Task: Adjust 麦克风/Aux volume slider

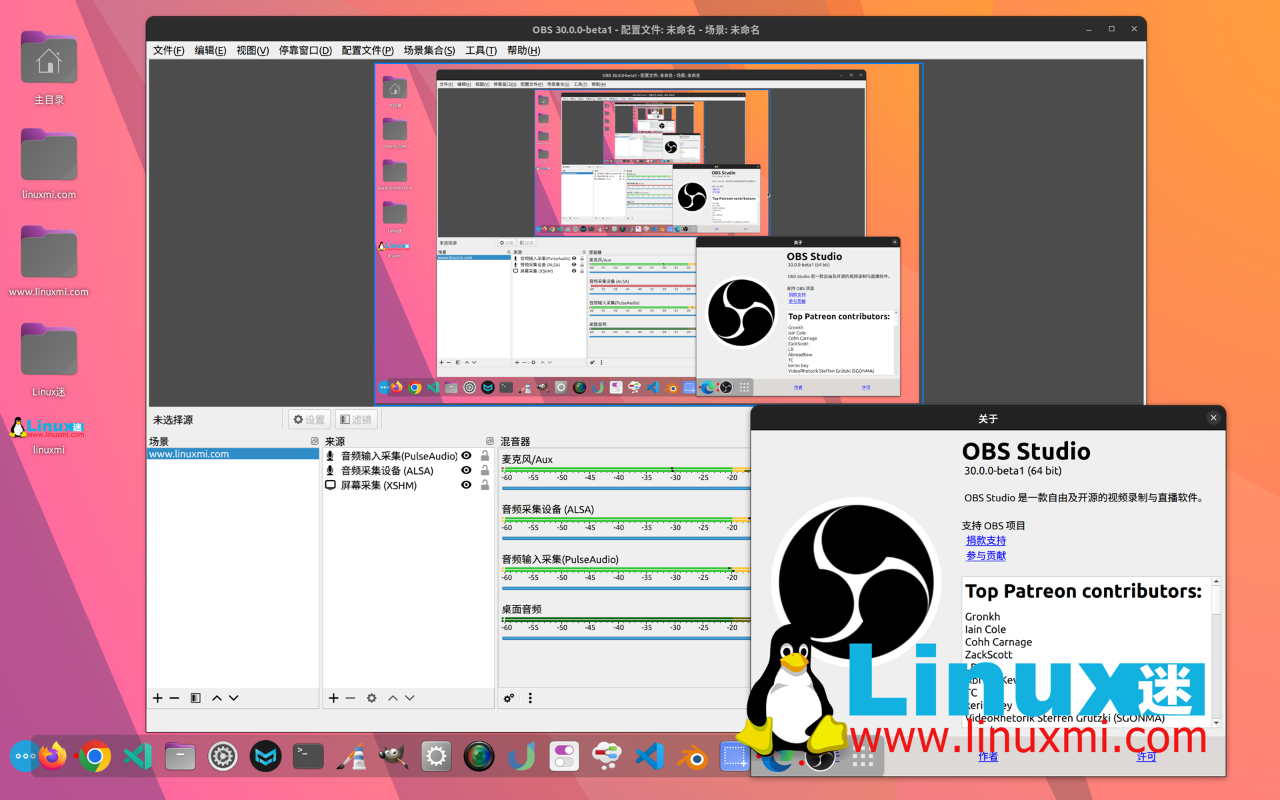Action: pos(626,488)
